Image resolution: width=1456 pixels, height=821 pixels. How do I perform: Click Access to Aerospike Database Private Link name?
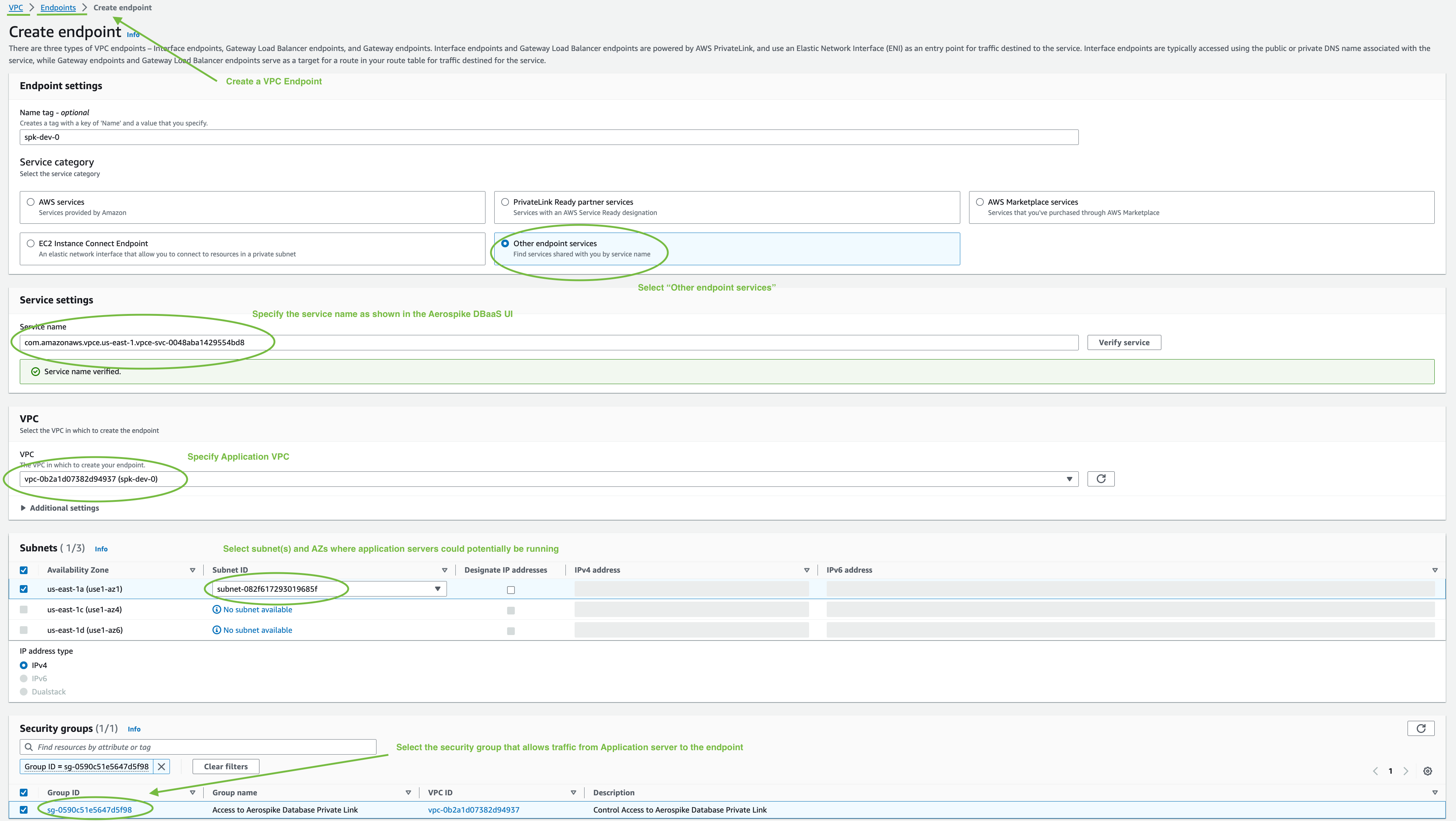click(285, 810)
